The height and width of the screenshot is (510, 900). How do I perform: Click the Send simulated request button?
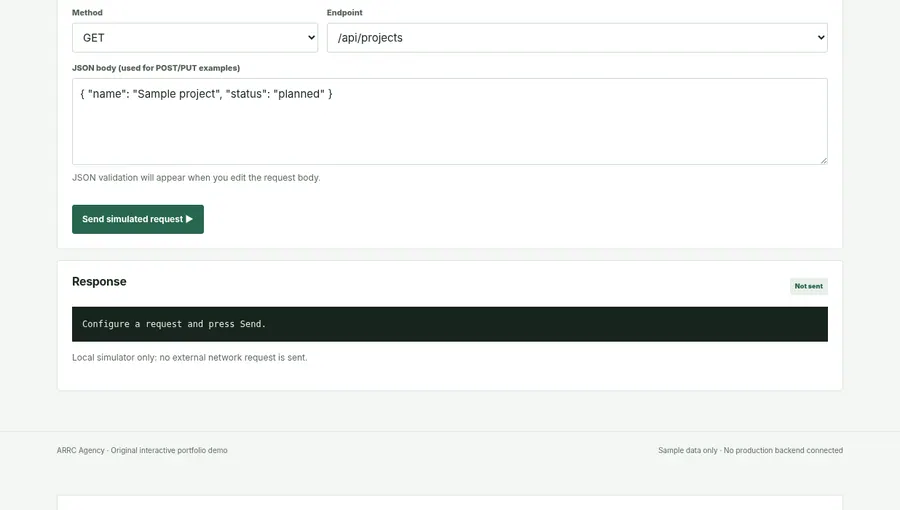click(138, 219)
